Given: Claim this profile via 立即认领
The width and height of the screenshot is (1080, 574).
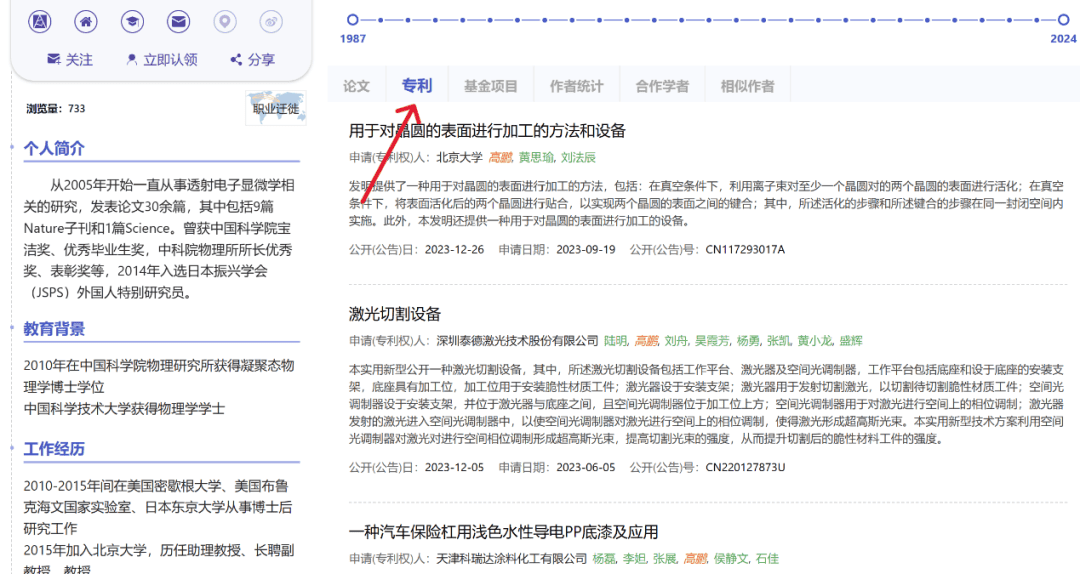Looking at the screenshot, I should point(162,60).
